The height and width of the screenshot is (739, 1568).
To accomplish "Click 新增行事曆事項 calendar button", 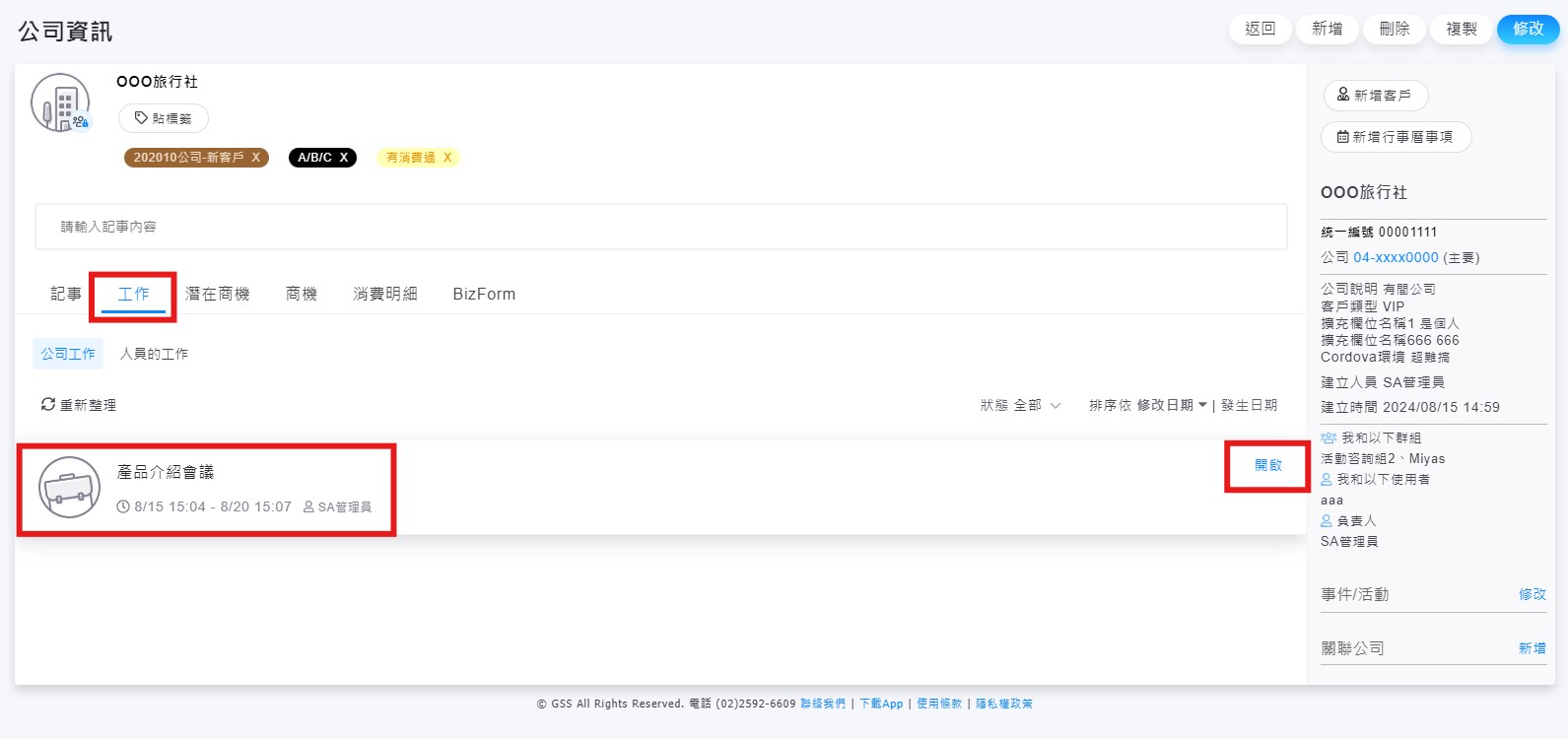I will pos(1396,137).
